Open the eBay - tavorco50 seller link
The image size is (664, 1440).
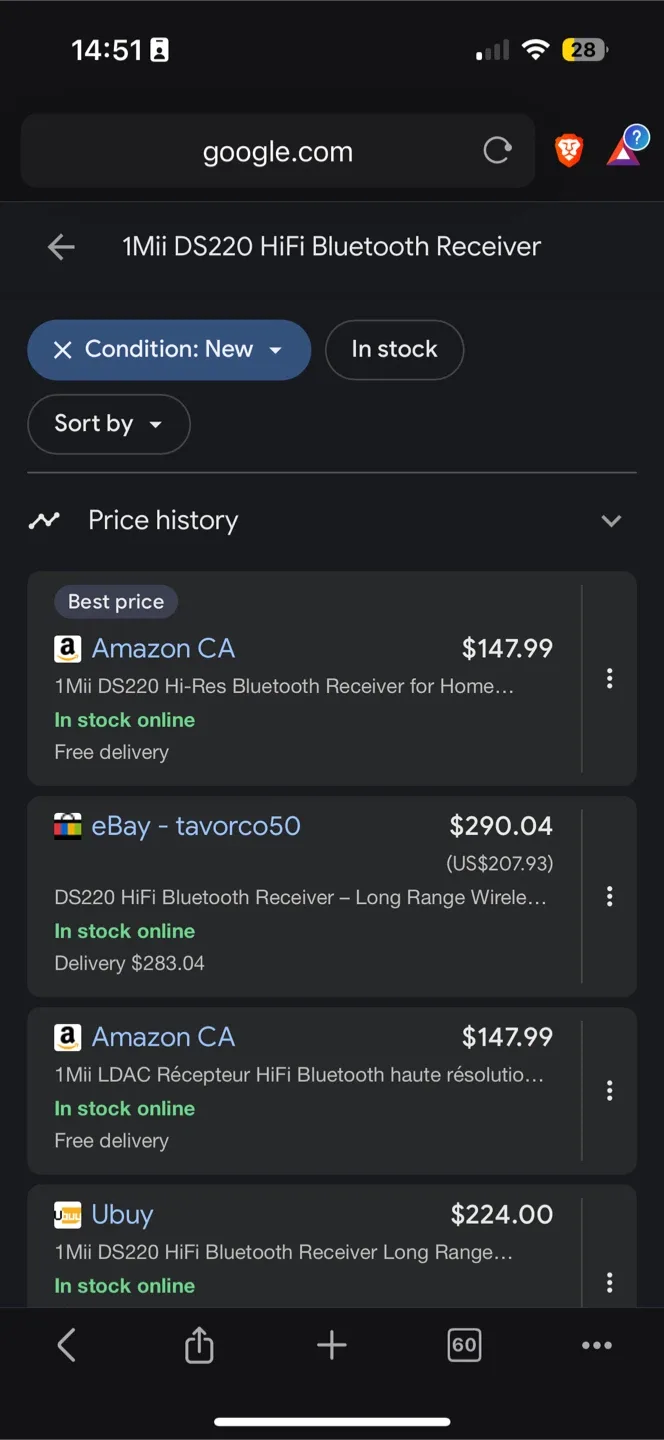coord(195,826)
